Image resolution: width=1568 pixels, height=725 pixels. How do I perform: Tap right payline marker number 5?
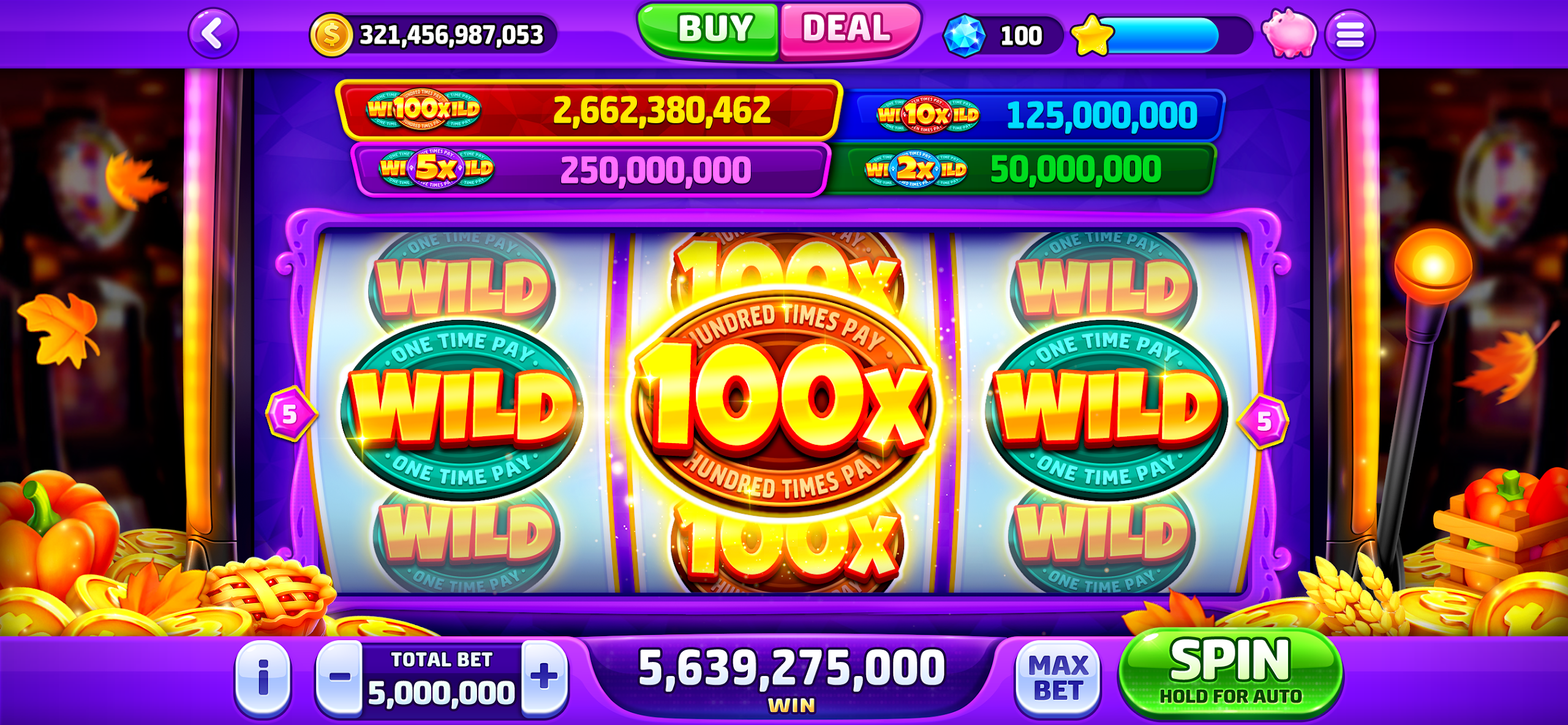[1263, 422]
